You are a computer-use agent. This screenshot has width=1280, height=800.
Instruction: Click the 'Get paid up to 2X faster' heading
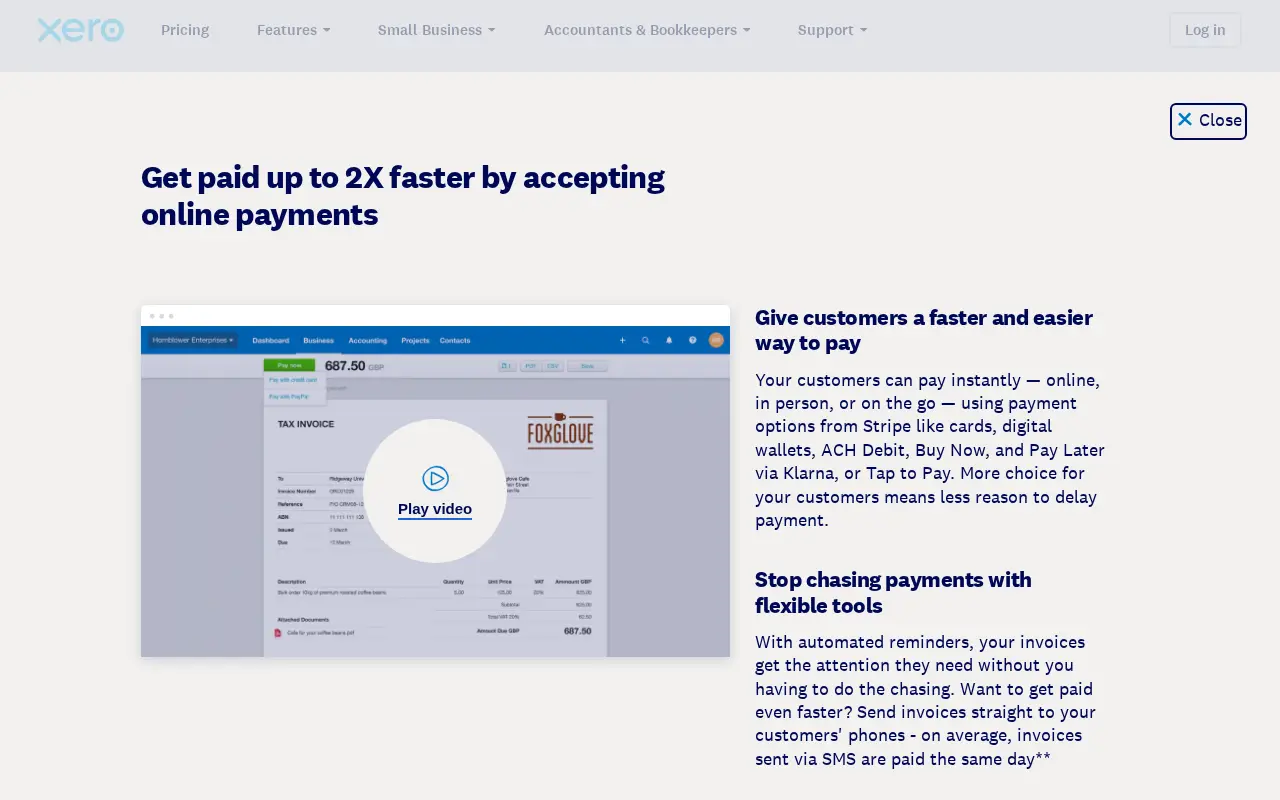click(x=403, y=196)
